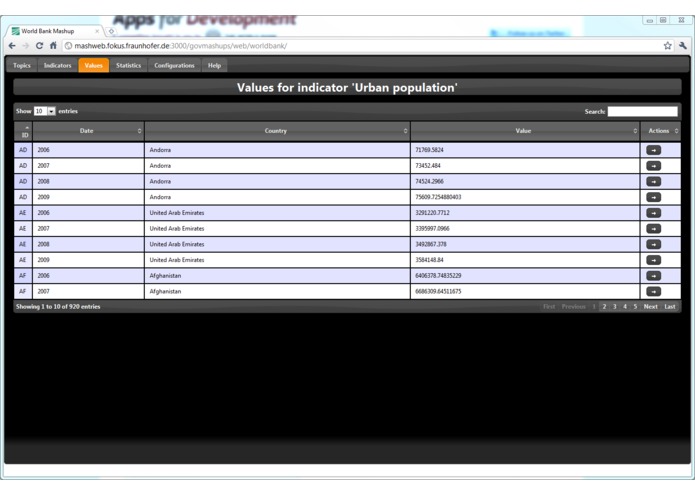Click action arrow for Andorra 2006 row
Image resolution: width=695 pixels, height=494 pixels.
point(653,150)
